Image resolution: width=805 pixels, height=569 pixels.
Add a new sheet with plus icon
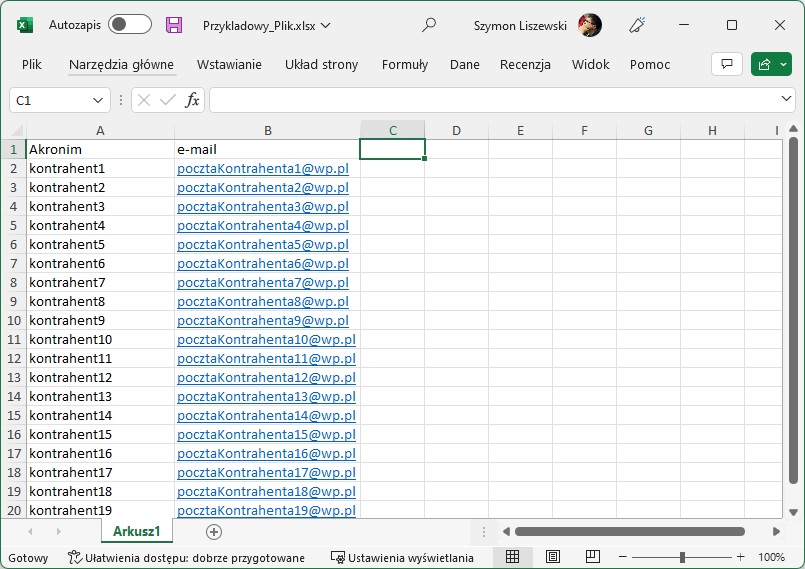click(x=214, y=532)
